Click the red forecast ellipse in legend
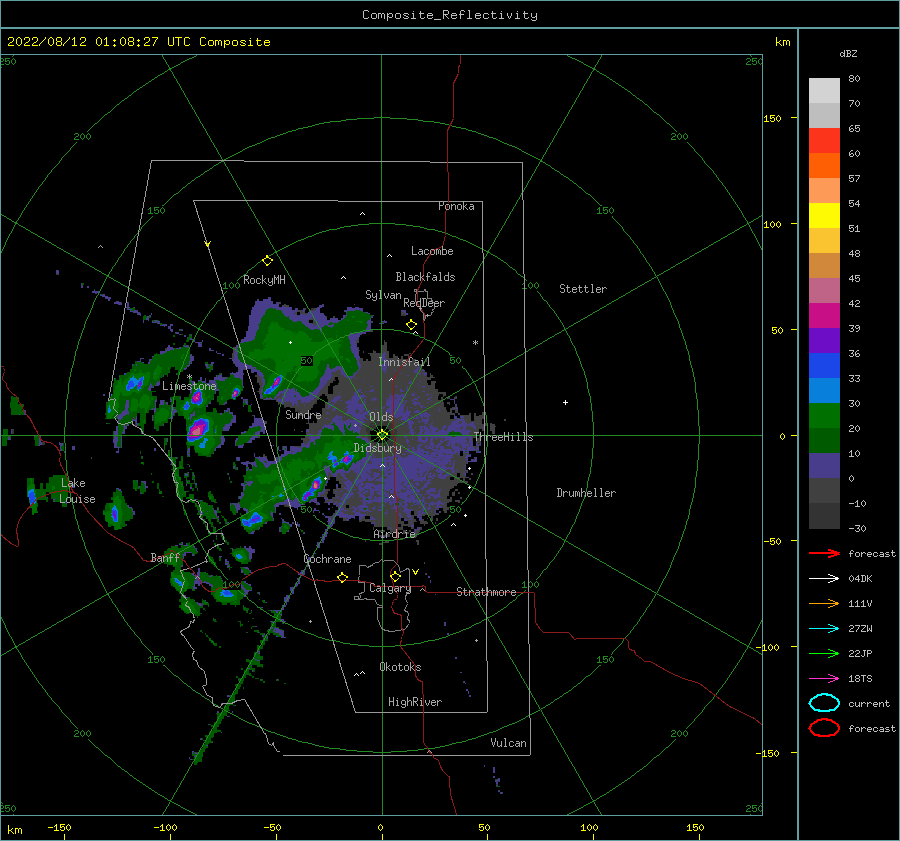The width and height of the screenshot is (900, 841). pos(824,728)
